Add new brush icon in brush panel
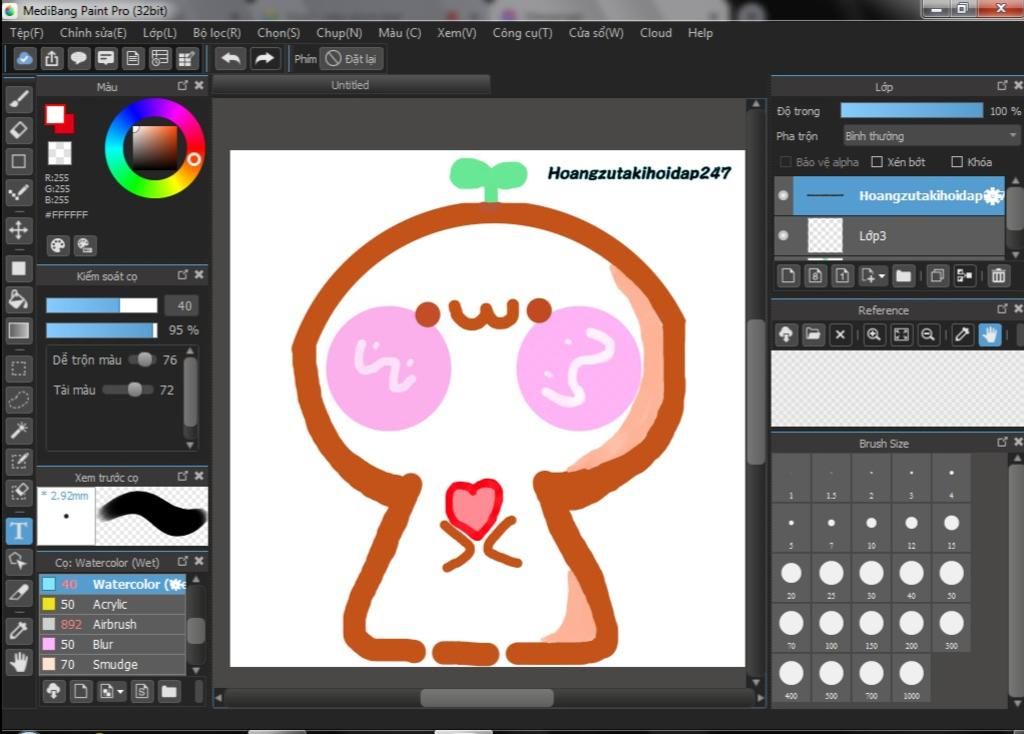This screenshot has height=734, width=1024. [x=80, y=691]
